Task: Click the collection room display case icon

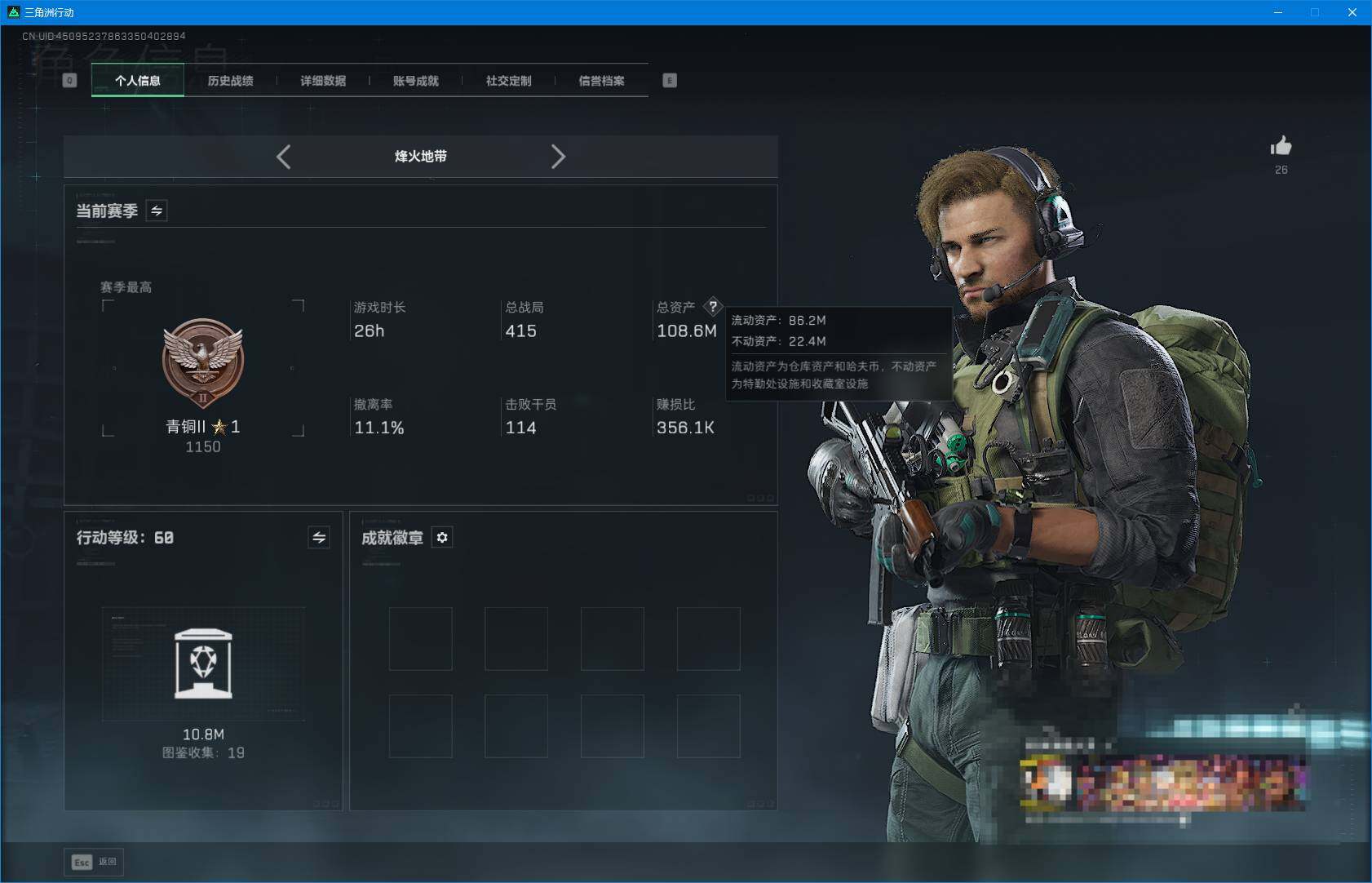Action: point(203,663)
